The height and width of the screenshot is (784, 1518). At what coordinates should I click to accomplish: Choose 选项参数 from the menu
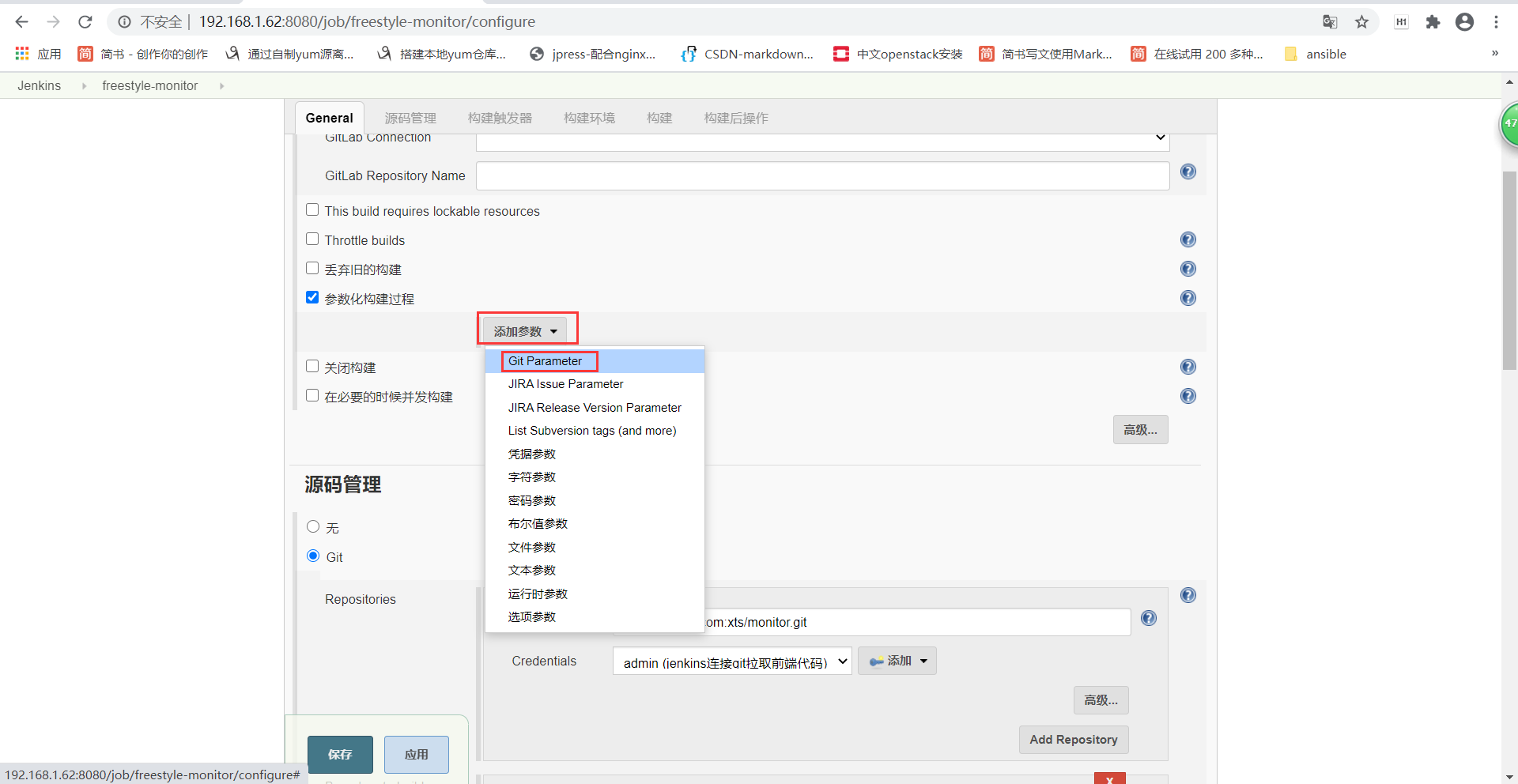click(595, 617)
